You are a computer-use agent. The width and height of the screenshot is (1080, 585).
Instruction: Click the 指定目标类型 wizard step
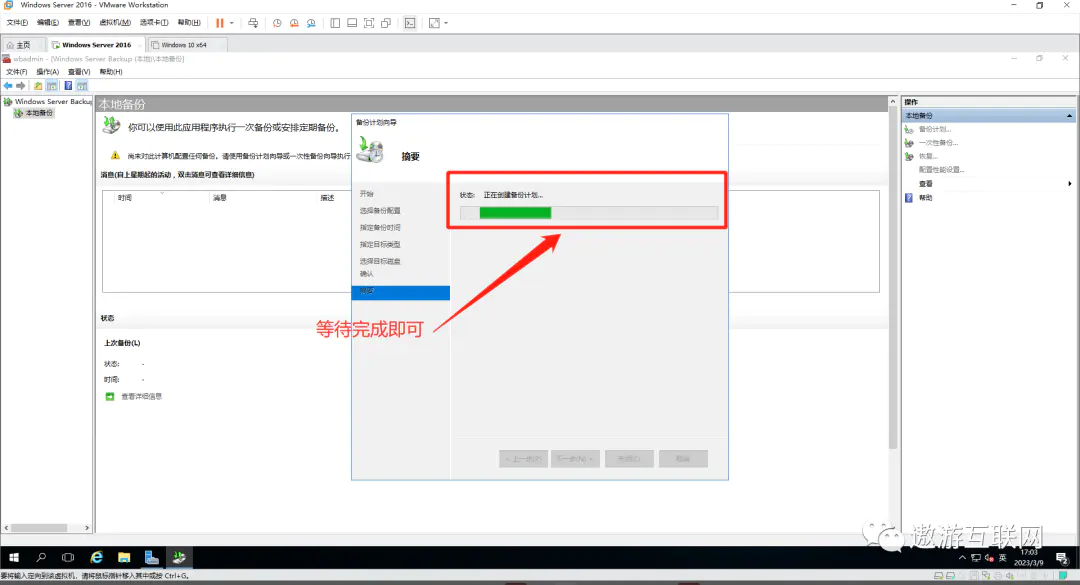click(380, 244)
